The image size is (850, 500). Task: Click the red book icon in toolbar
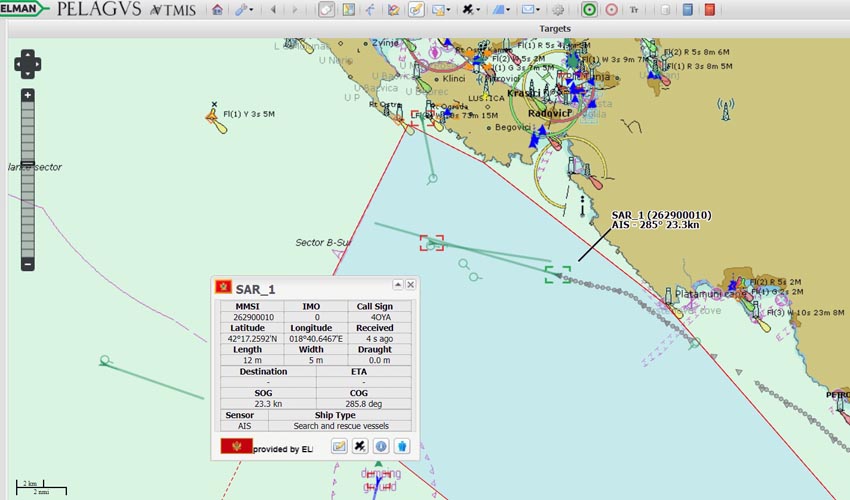coord(709,10)
